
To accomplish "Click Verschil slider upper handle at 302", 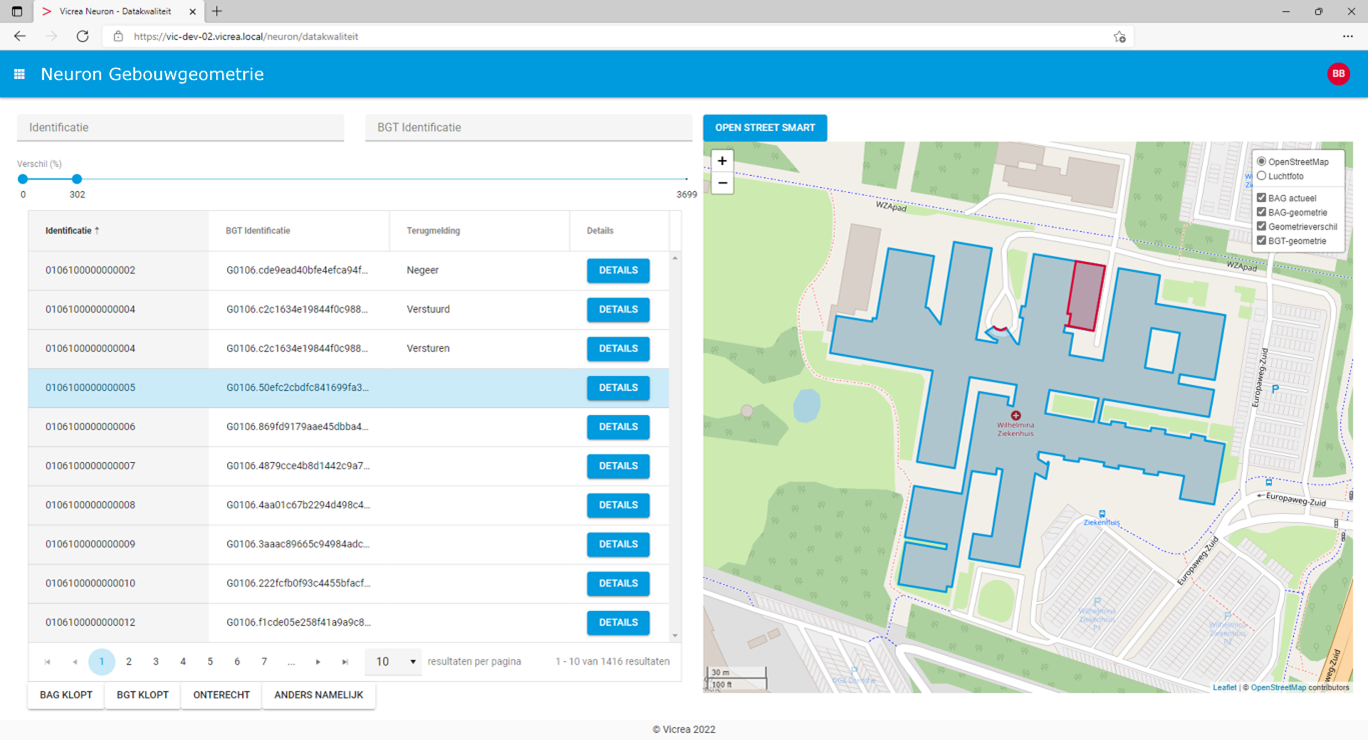I will (x=77, y=179).
